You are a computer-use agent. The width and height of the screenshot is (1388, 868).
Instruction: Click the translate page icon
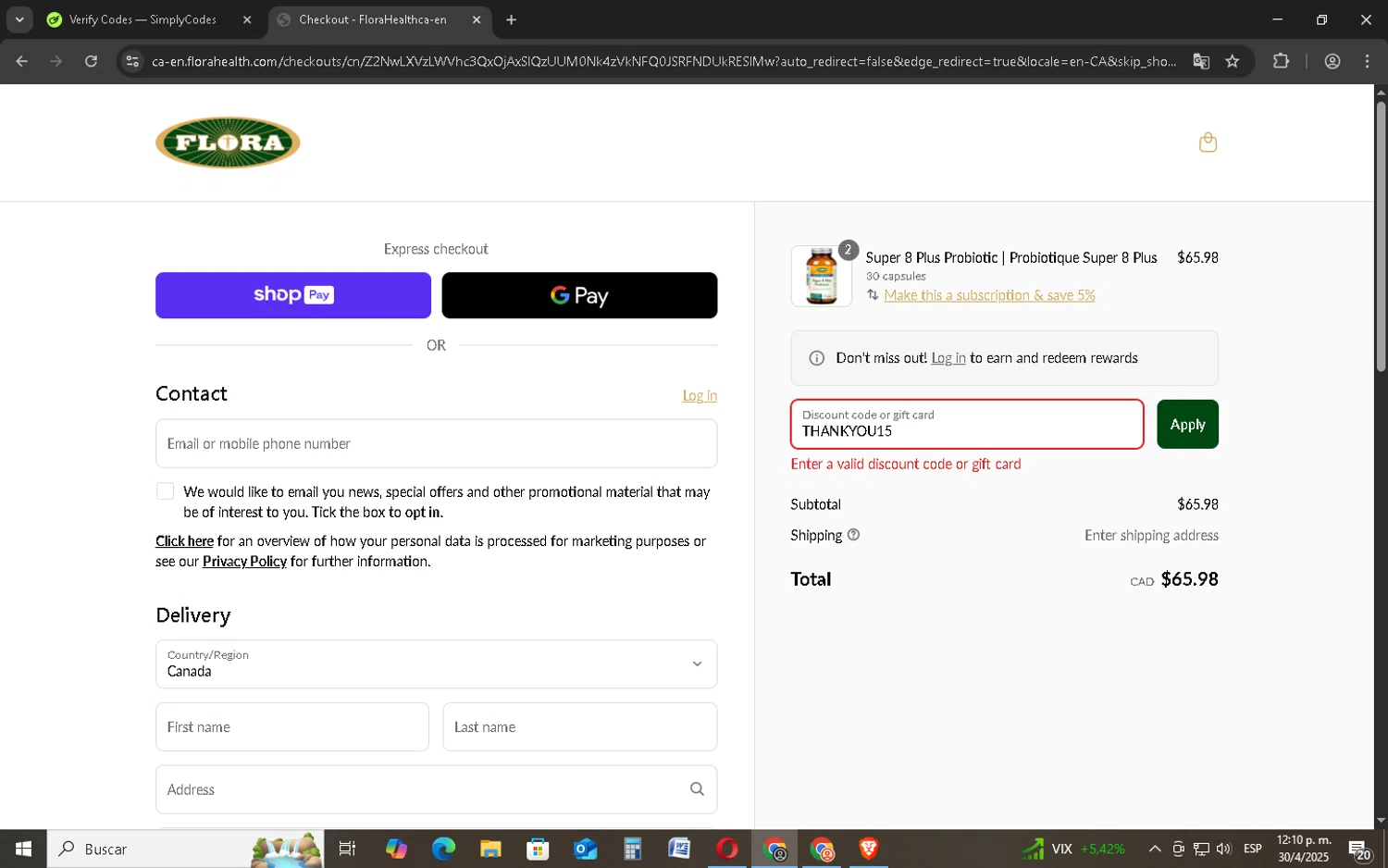pos(1201,61)
